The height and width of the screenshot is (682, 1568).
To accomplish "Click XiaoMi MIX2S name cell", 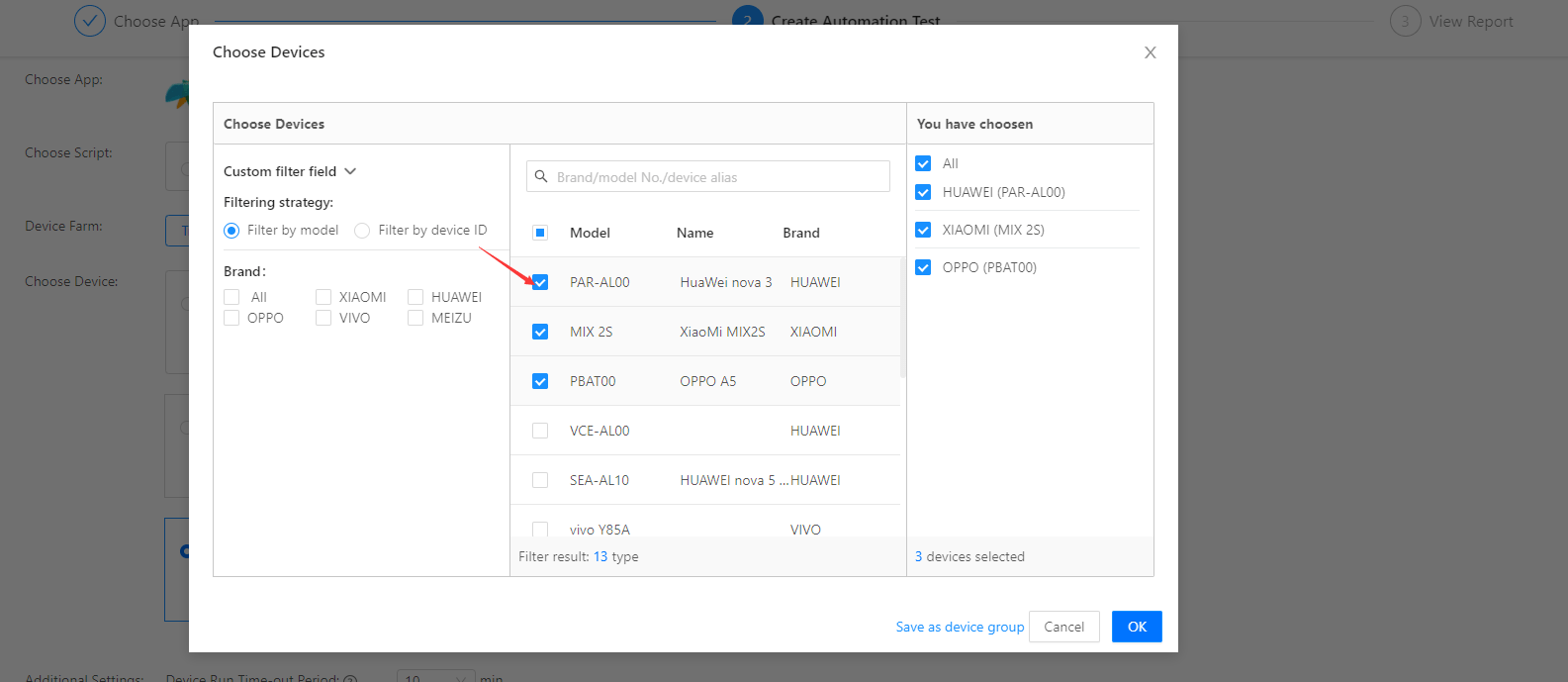I will [x=722, y=332].
